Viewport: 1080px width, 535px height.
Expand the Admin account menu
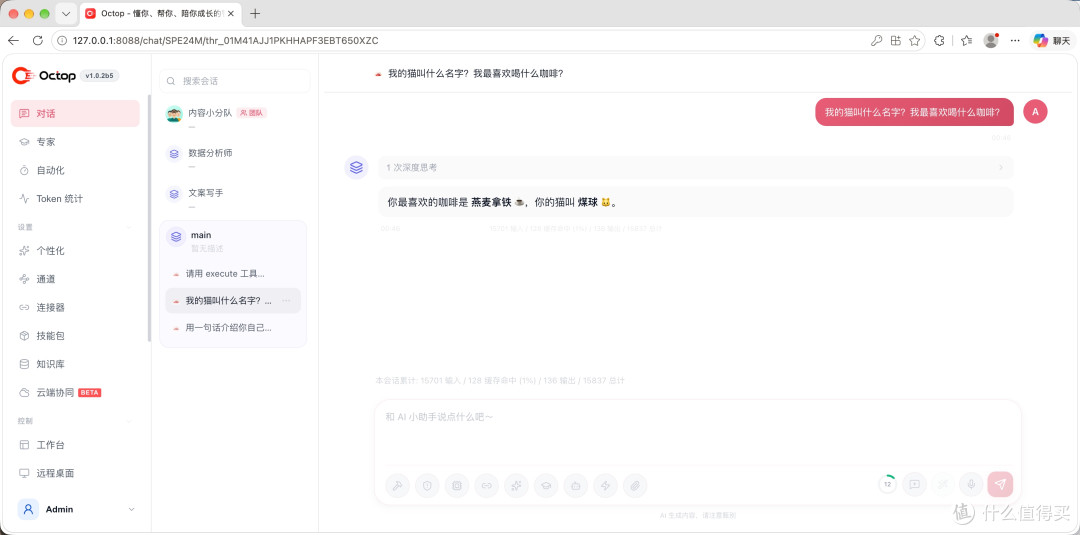point(76,510)
